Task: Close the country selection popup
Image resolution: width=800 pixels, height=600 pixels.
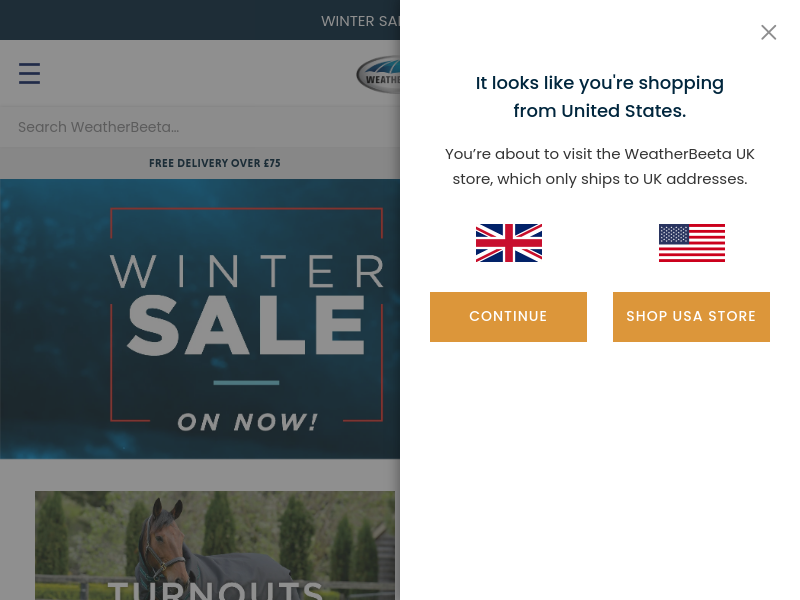Action: tap(768, 32)
